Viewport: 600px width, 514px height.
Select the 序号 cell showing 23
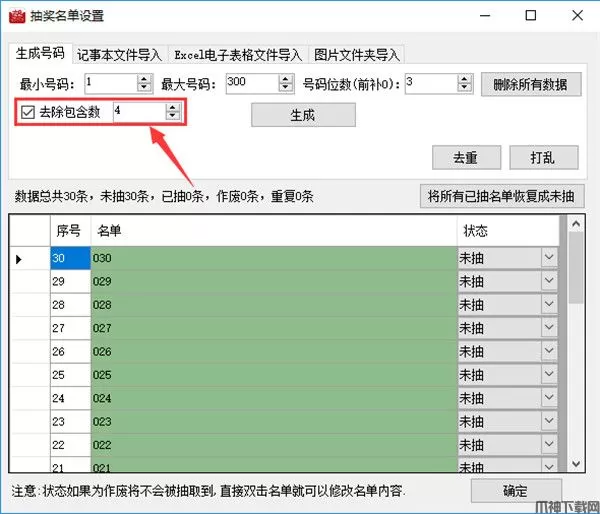tap(70, 421)
